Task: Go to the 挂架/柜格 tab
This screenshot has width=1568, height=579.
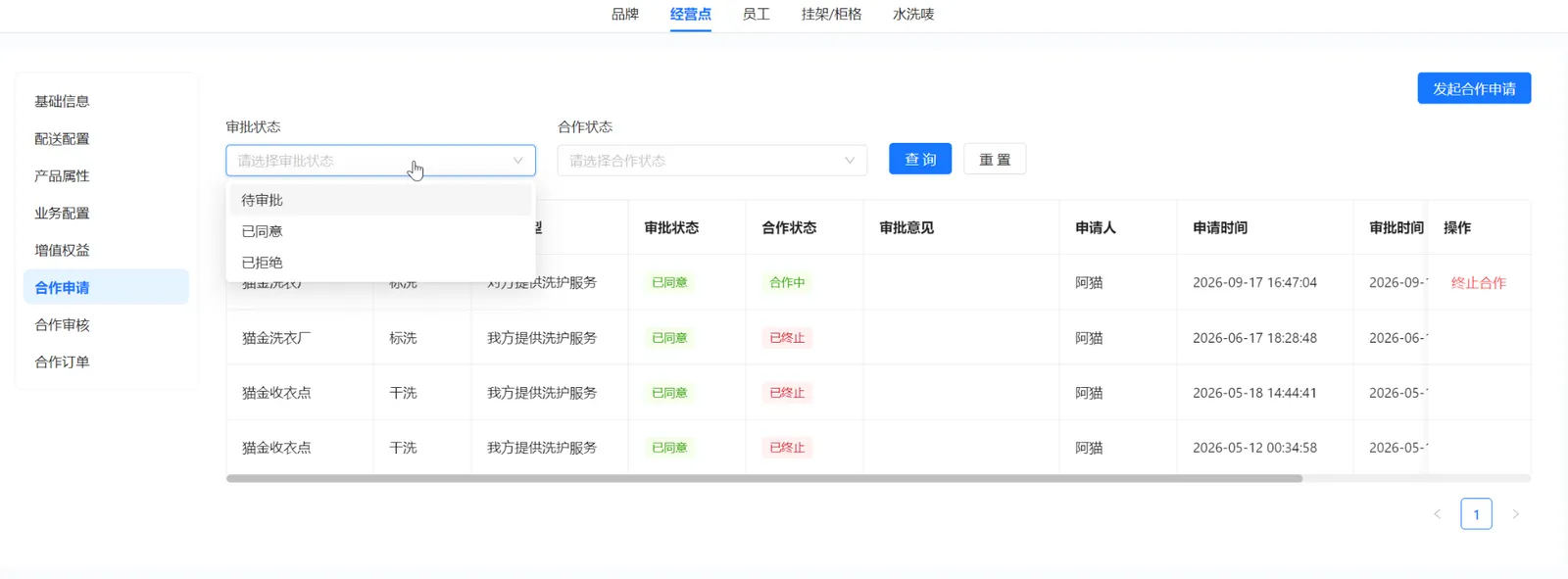Action: click(831, 14)
